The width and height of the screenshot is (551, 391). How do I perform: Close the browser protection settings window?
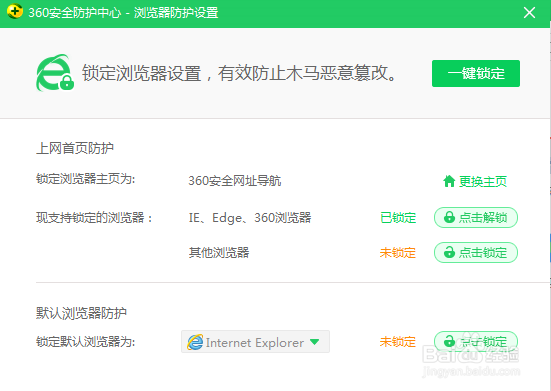(x=529, y=13)
